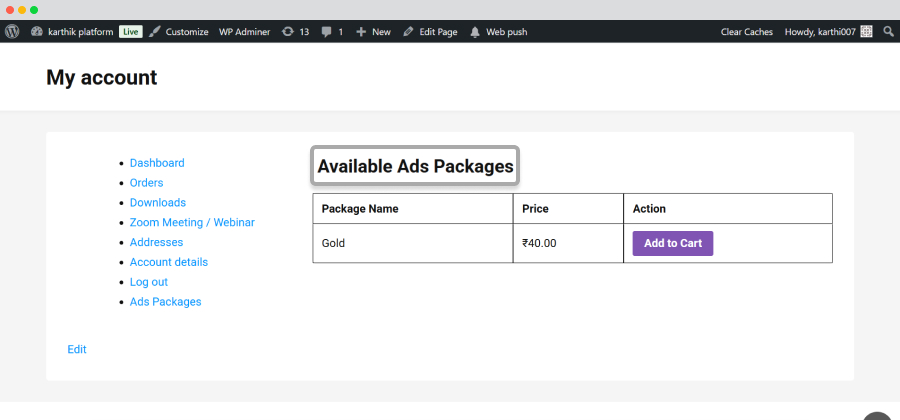This screenshot has width=900, height=420.
Task: Add the Gold package to cart
Action: click(673, 243)
